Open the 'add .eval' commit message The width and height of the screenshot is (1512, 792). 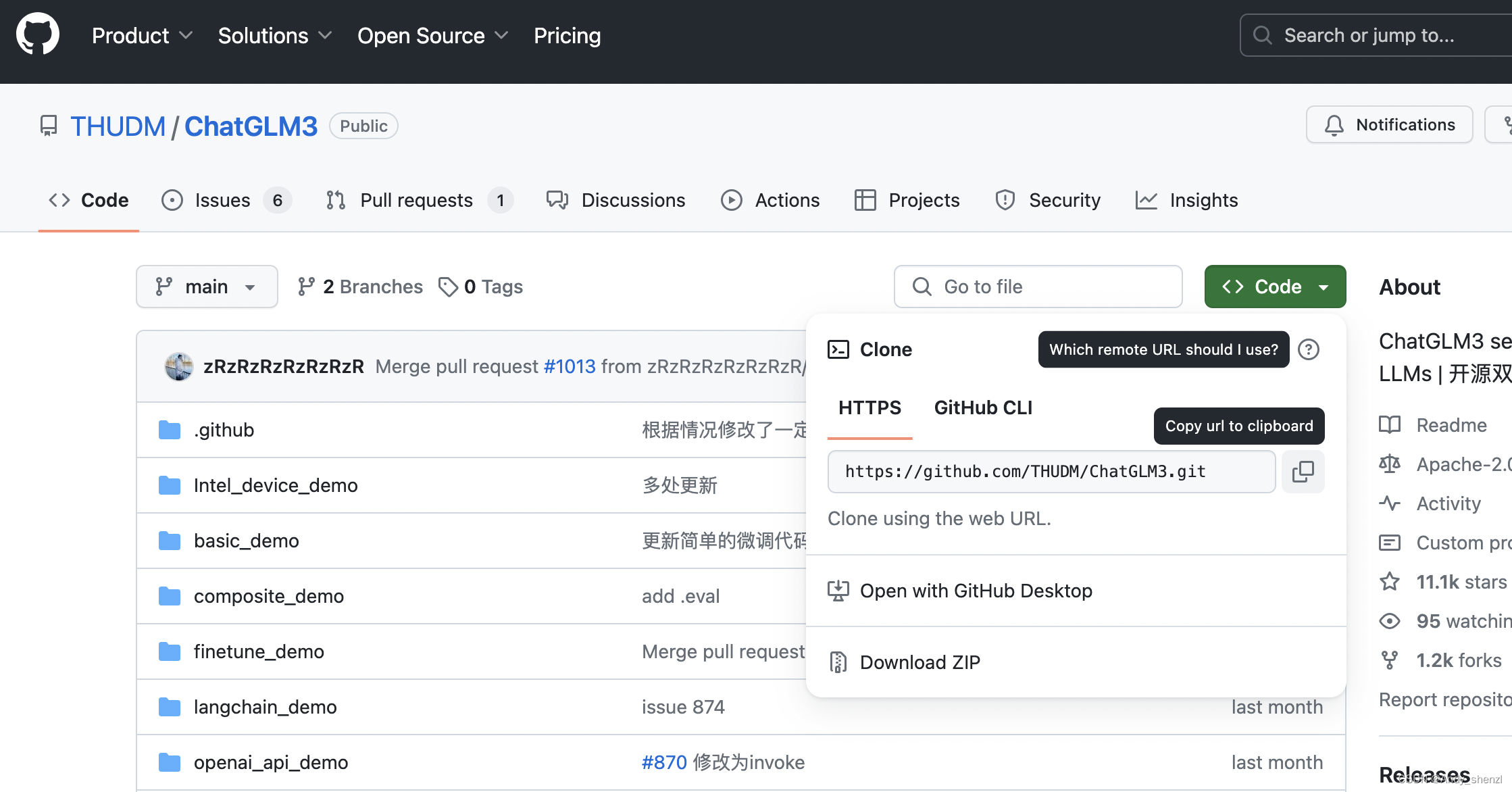[681, 596]
